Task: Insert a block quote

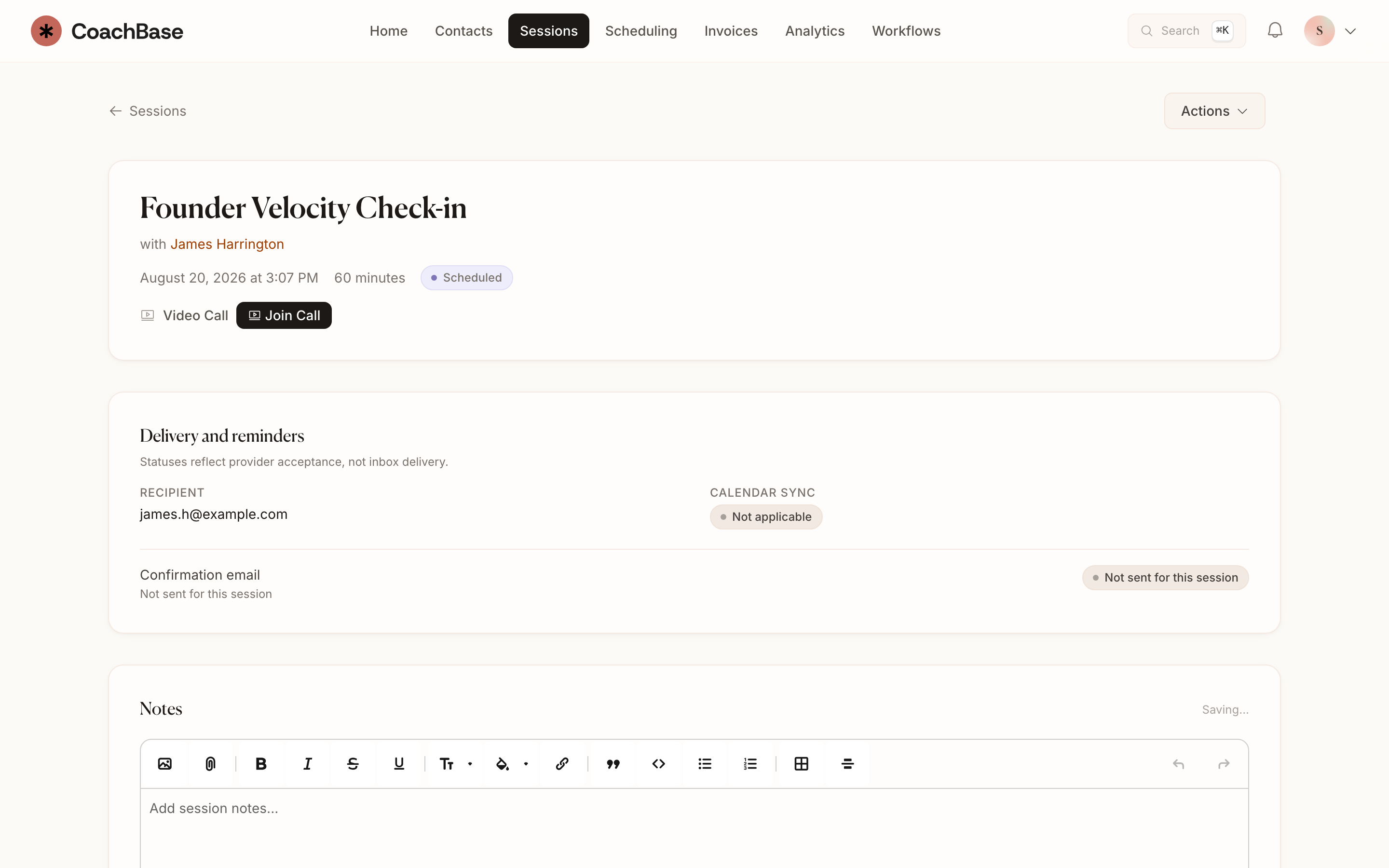Action: [613, 763]
